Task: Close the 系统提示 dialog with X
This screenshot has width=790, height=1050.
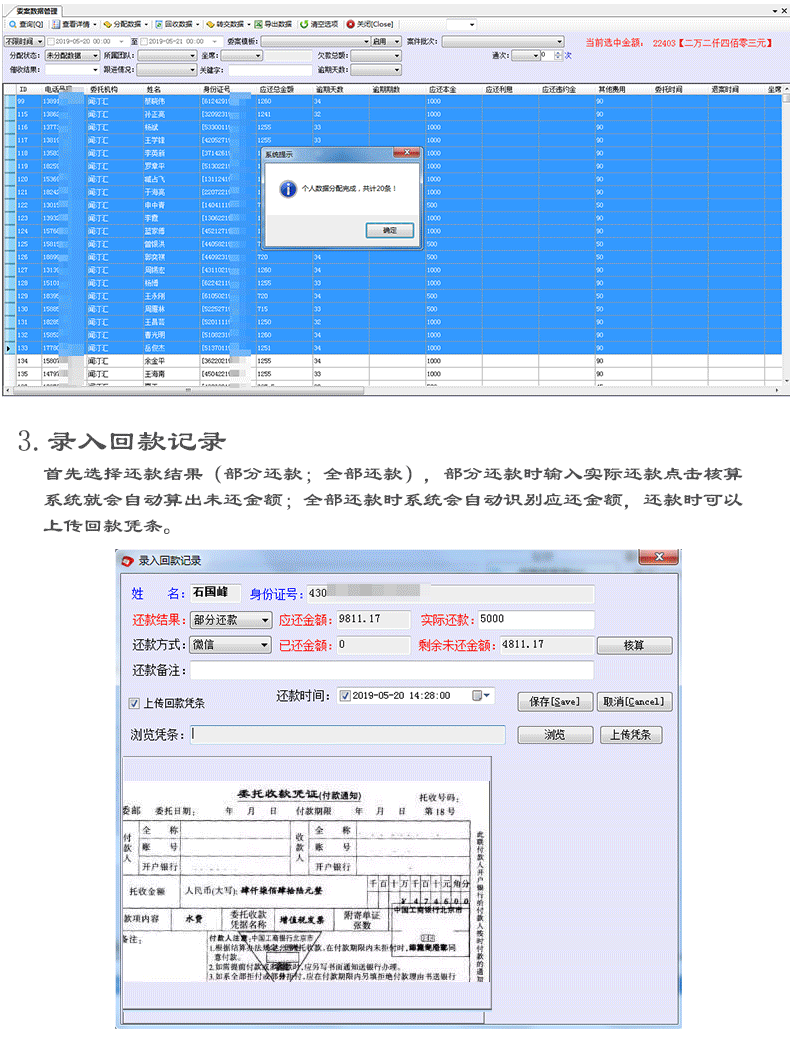Action: (x=406, y=153)
